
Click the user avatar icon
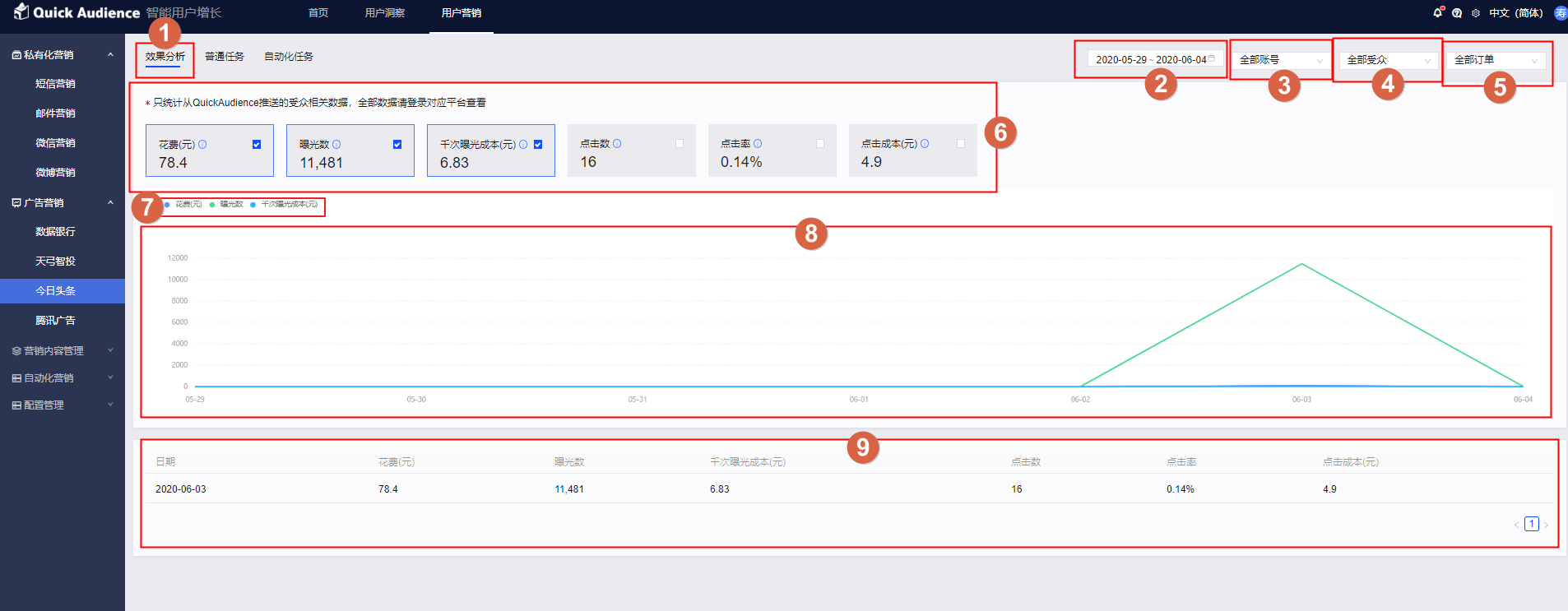(1561, 13)
